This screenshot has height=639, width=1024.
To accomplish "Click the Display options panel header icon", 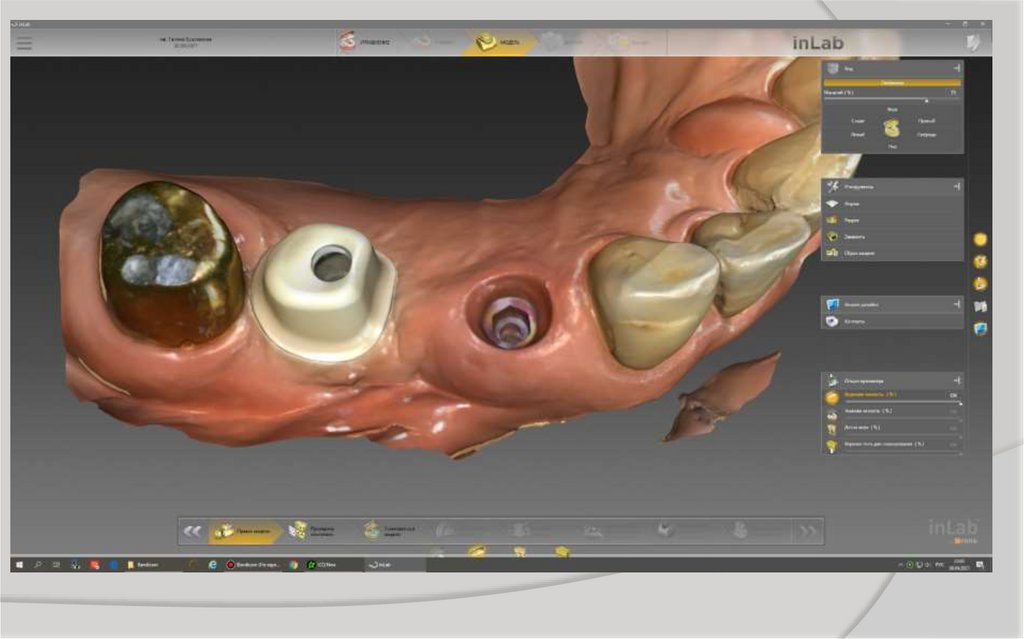I will point(832,380).
